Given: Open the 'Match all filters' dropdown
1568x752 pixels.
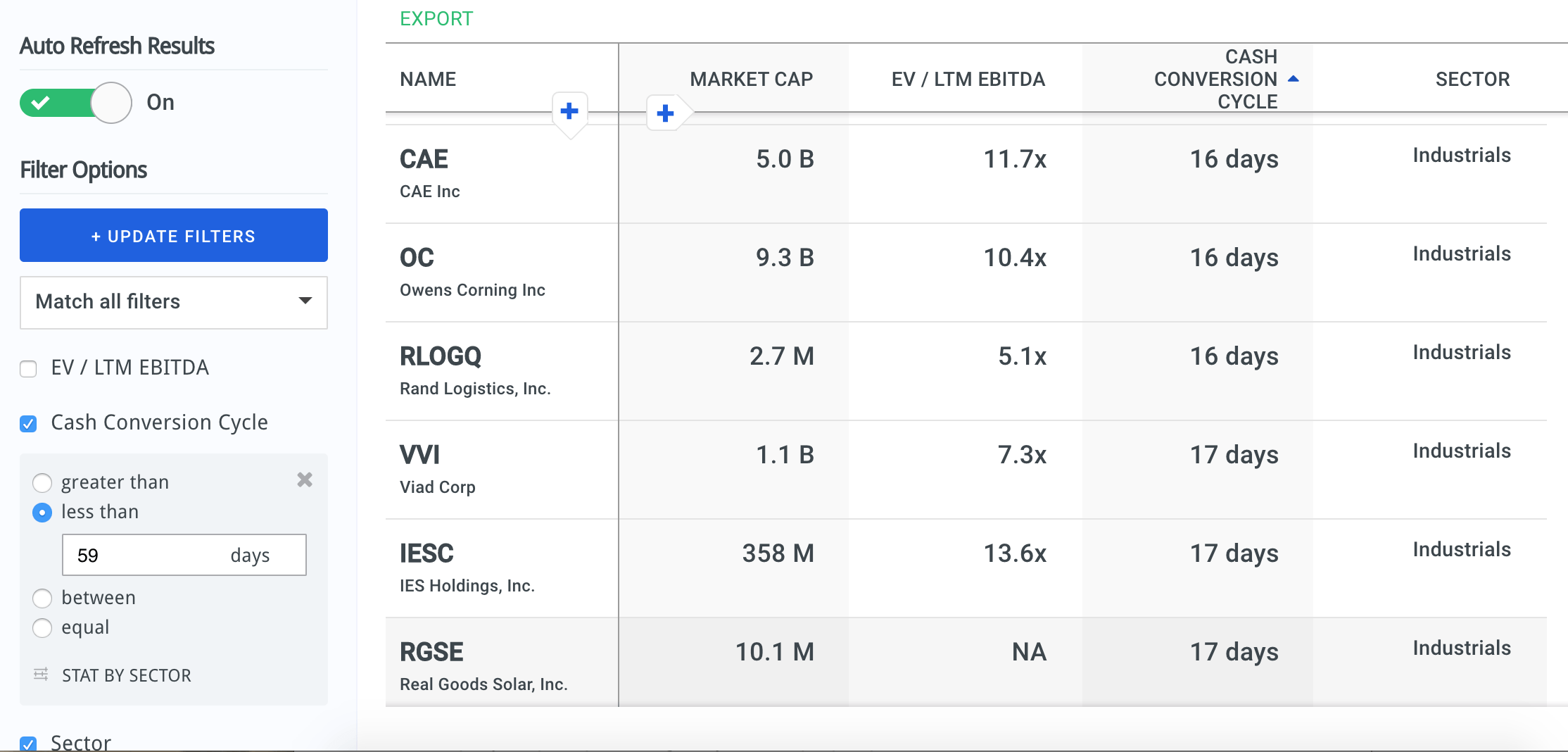Looking at the screenshot, I should 173,302.
